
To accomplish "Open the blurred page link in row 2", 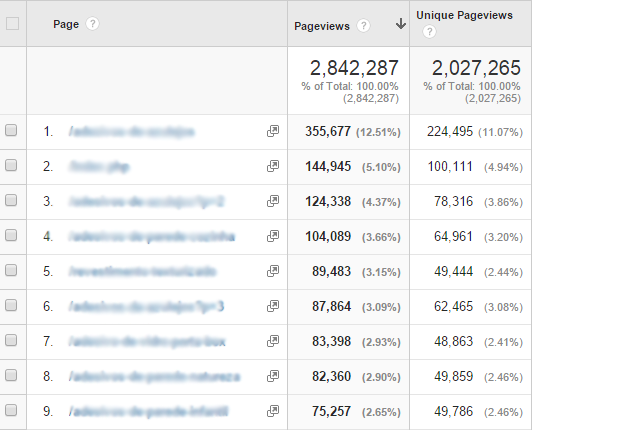I will [99, 166].
